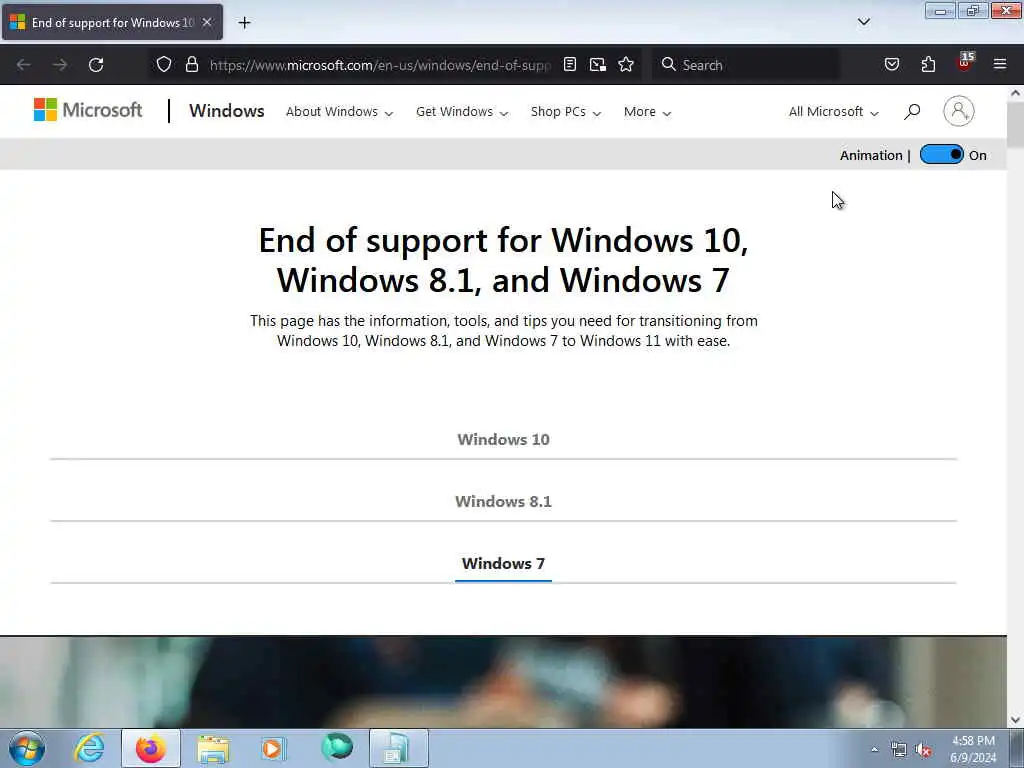Reload the page with the refresh icon
The image size is (1024, 768).
(x=96, y=65)
